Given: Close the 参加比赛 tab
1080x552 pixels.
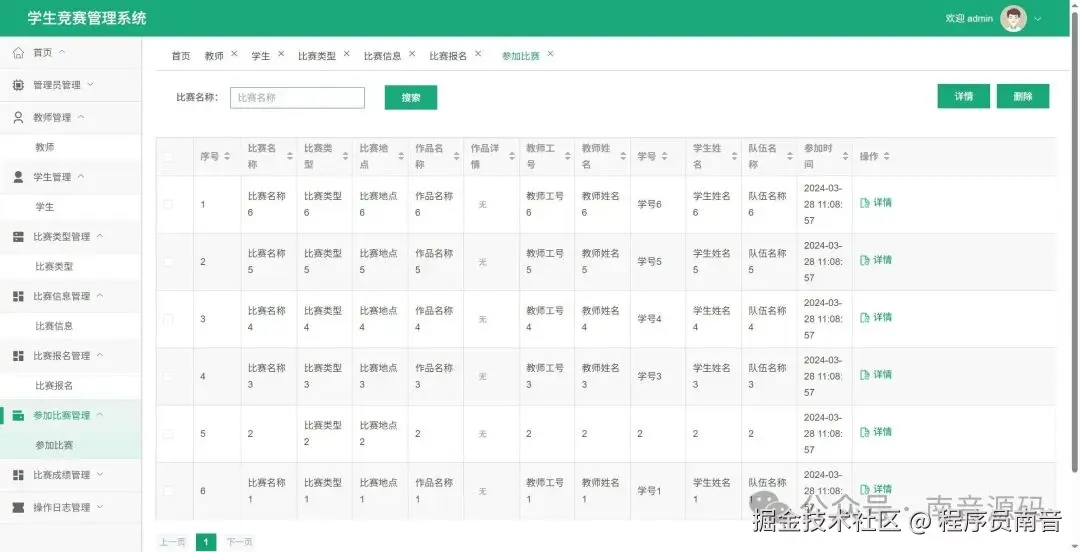Looking at the screenshot, I should 550,53.
